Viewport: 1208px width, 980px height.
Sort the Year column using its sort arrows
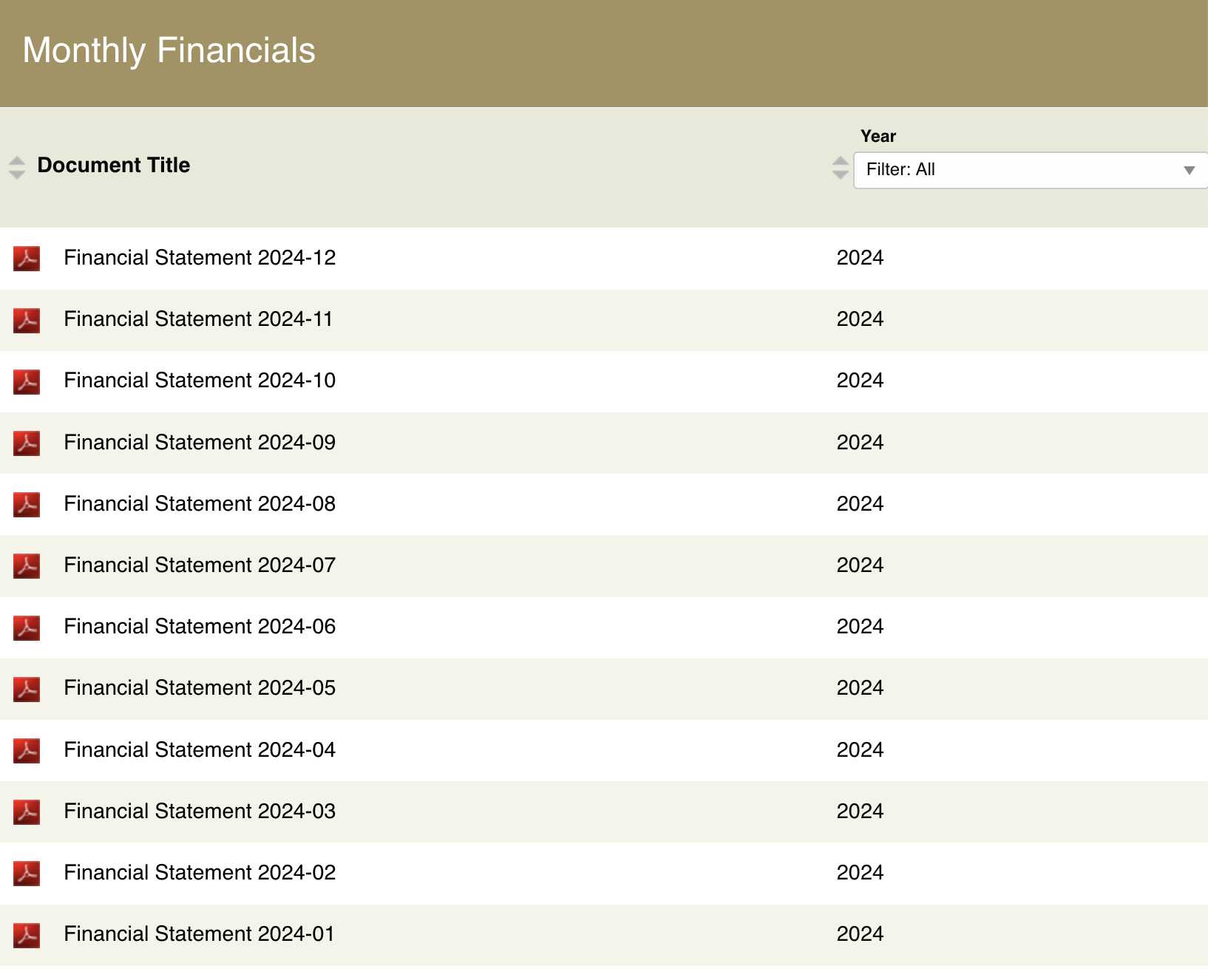840,168
